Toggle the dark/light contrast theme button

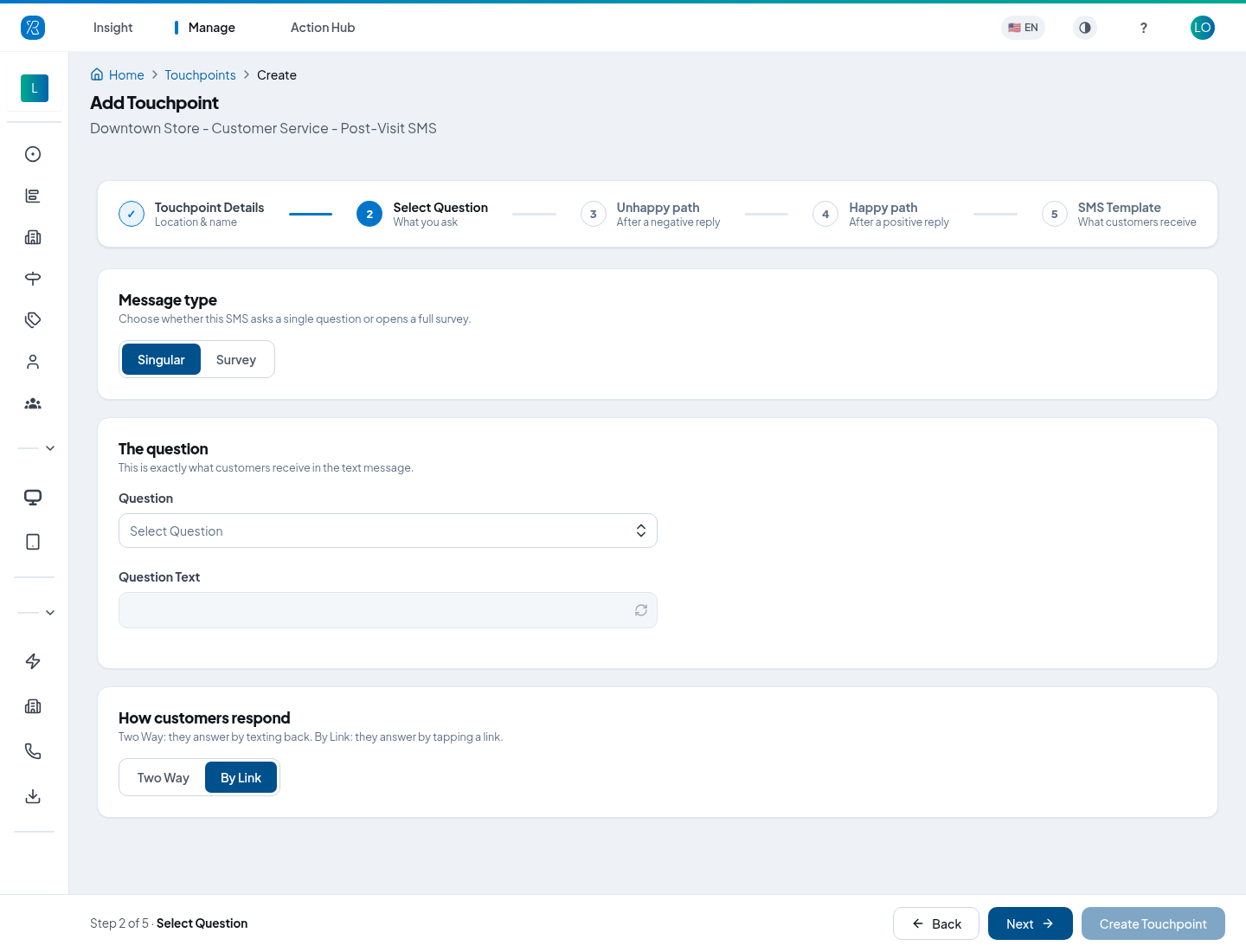tap(1085, 28)
